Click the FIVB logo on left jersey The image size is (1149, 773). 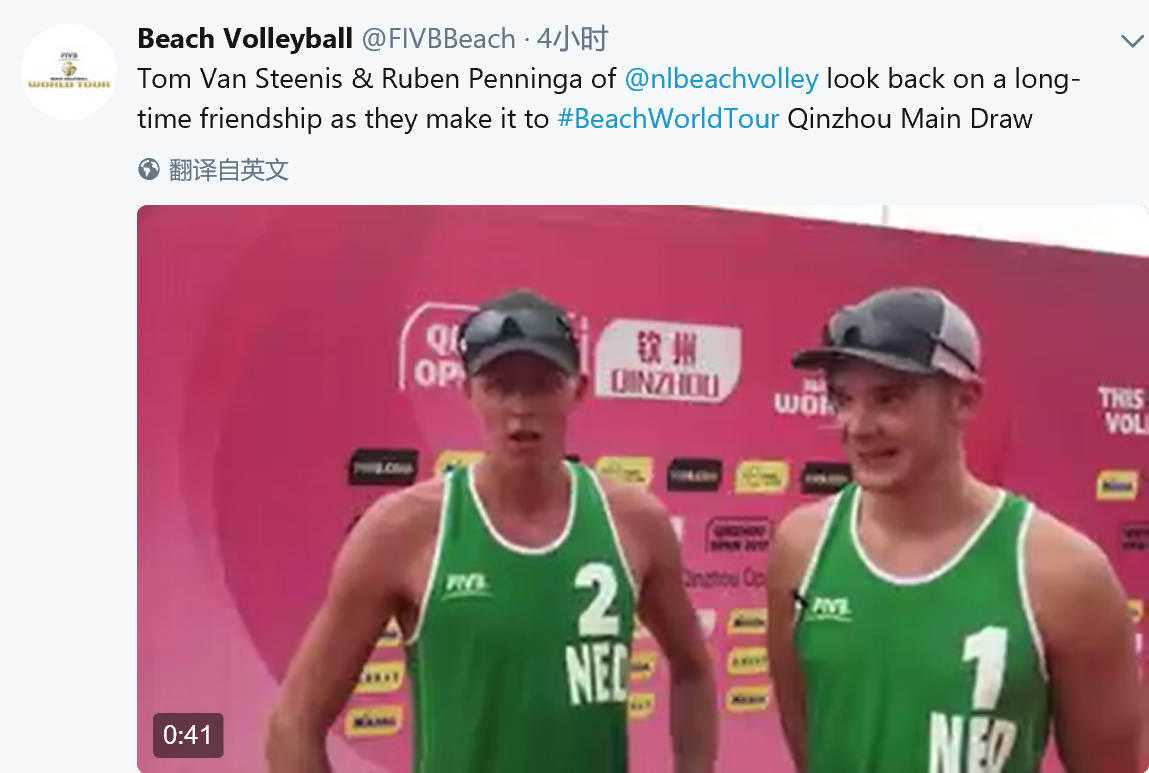466,584
